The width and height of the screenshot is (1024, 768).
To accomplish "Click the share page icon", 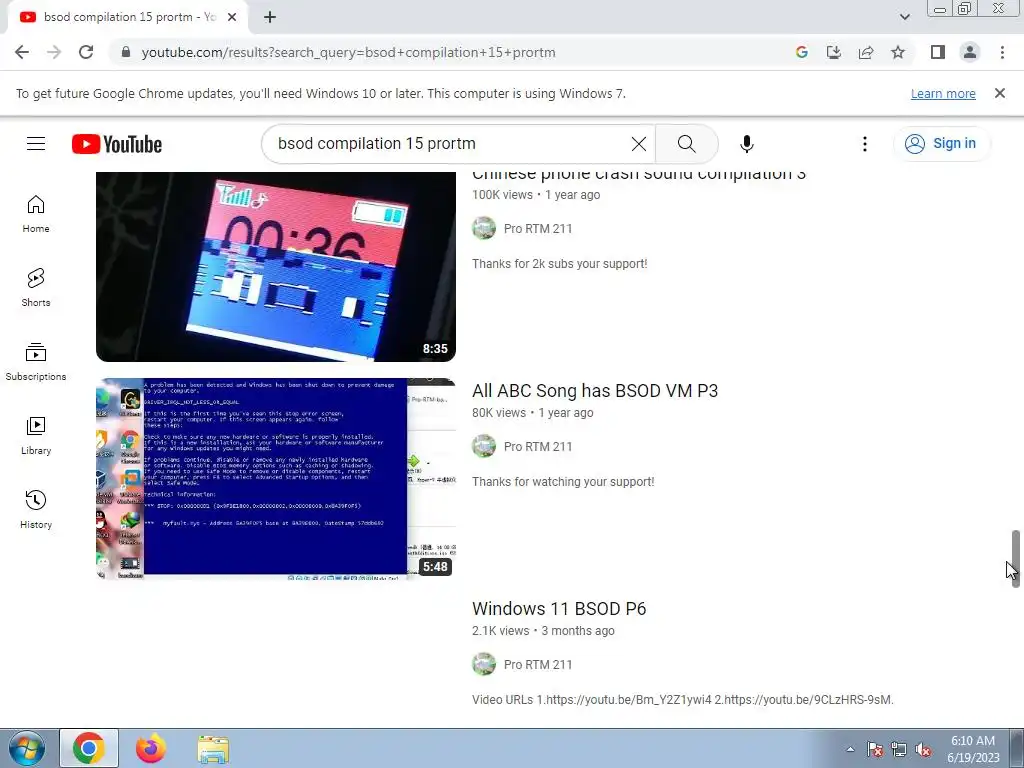I will point(866,52).
